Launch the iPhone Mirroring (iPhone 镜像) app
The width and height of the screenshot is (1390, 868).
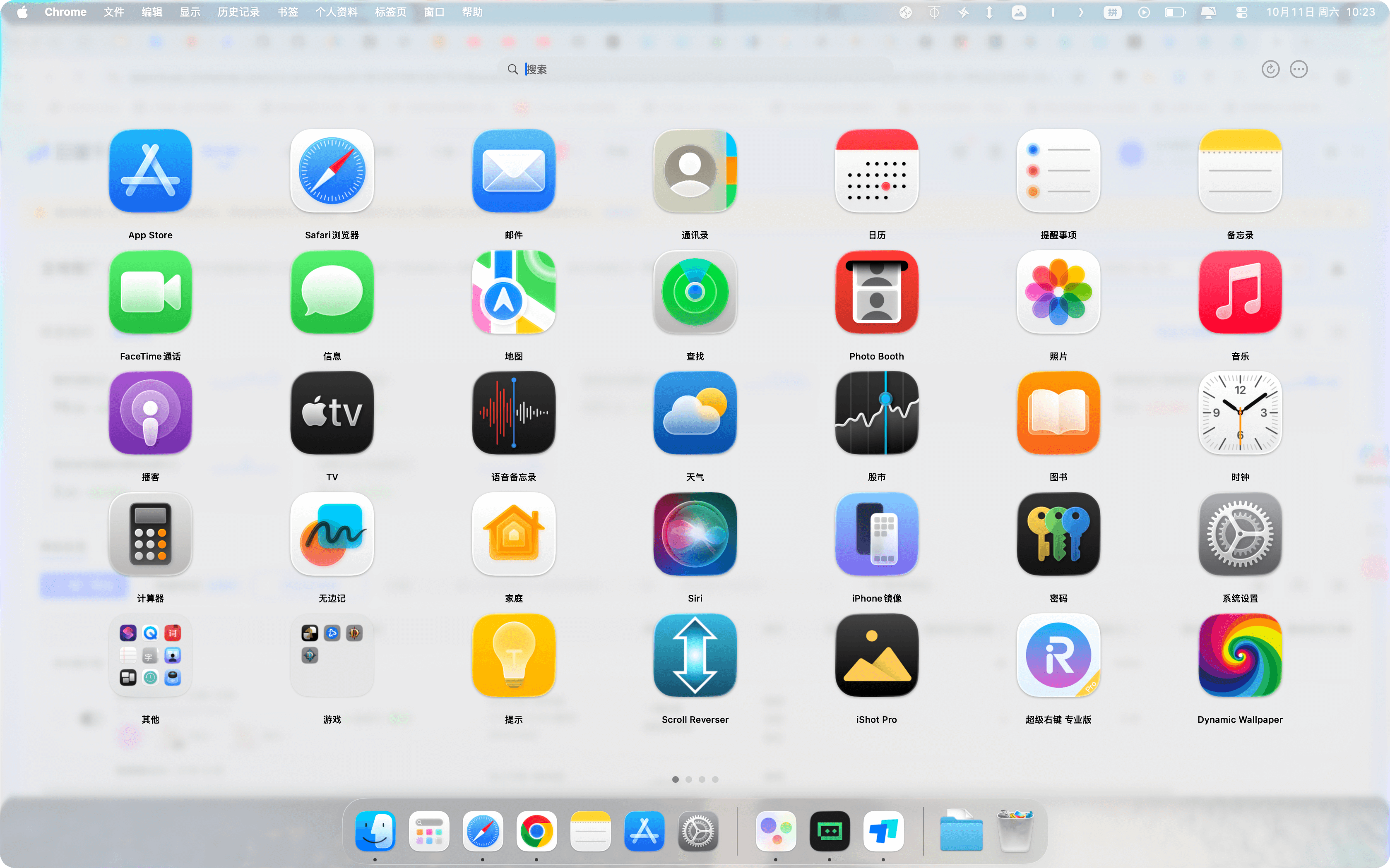[x=876, y=534]
